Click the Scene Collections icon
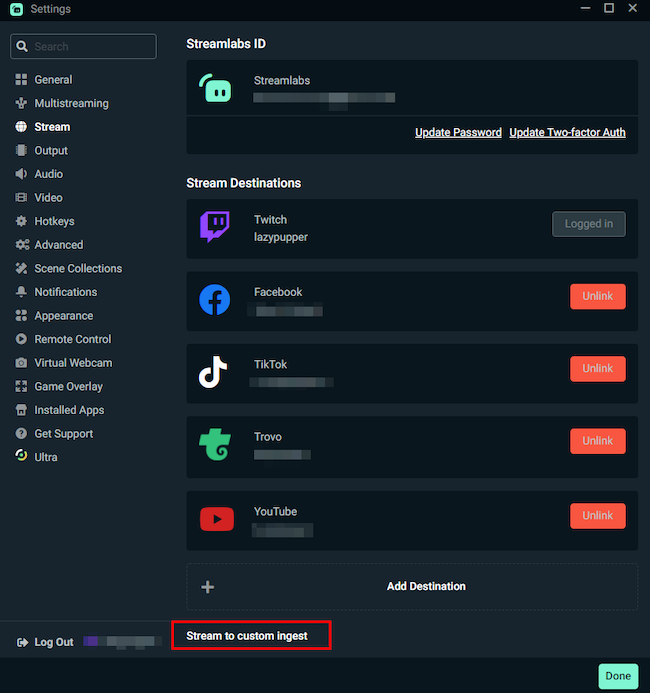Image resolution: width=650 pixels, height=693 pixels. click(x=21, y=268)
